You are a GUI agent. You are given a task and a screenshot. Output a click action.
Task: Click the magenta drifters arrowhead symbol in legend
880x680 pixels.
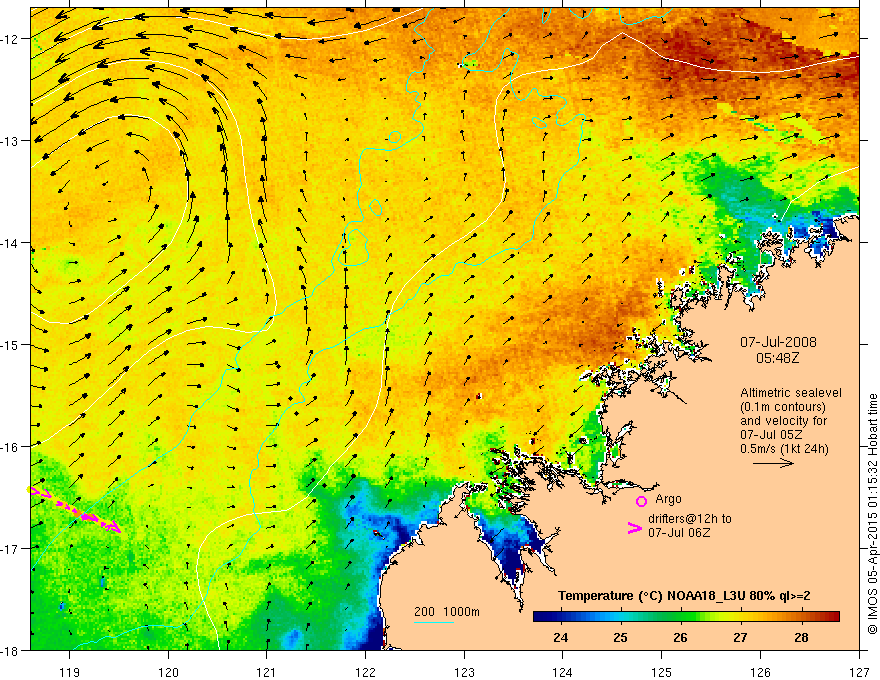point(635,528)
